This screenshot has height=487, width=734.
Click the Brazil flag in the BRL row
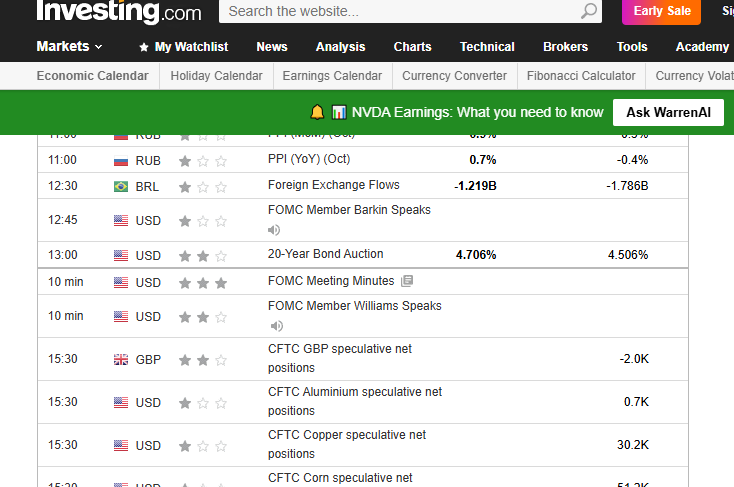121,186
